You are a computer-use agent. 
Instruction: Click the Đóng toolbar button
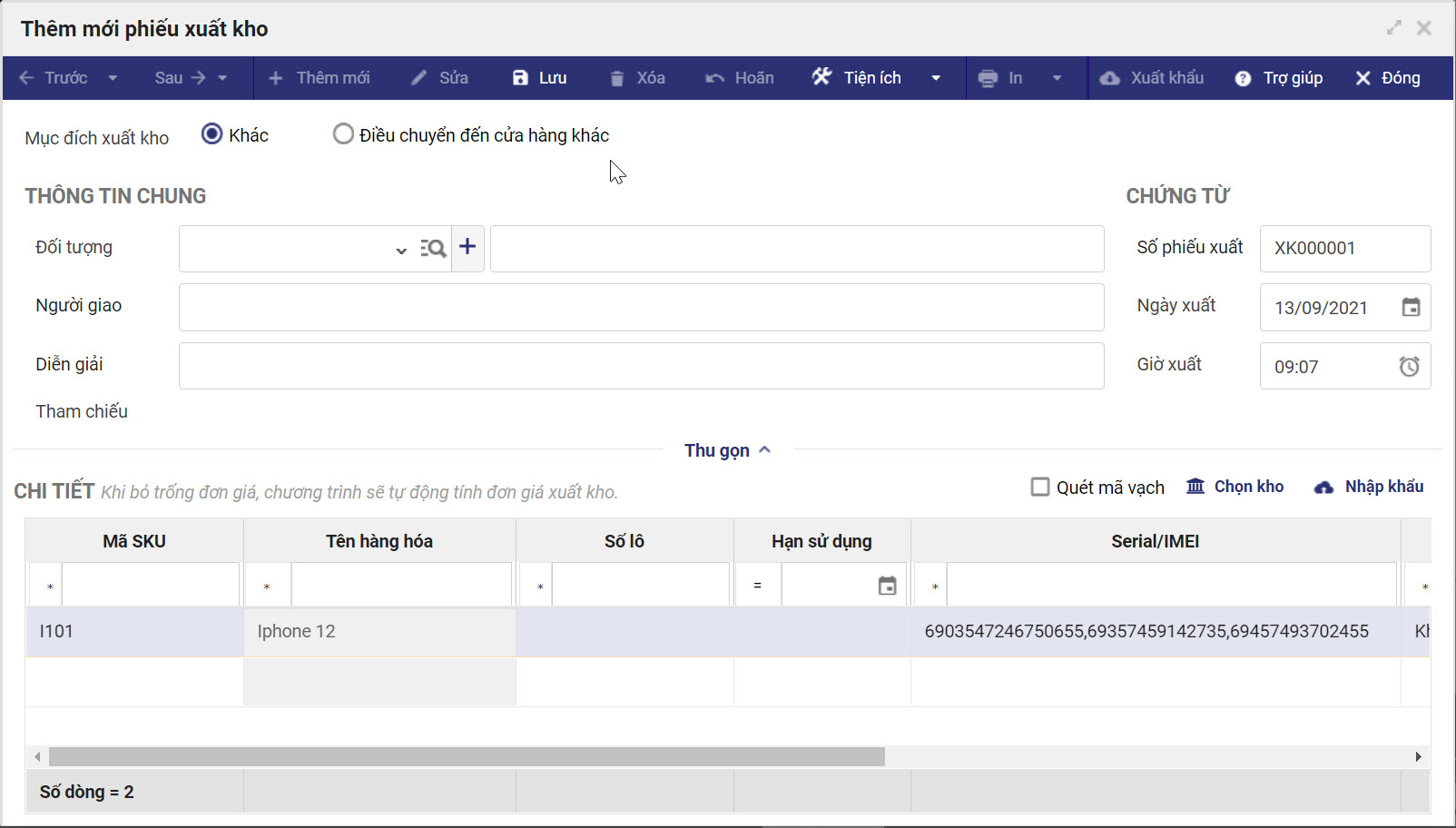pyautogui.click(x=1388, y=78)
